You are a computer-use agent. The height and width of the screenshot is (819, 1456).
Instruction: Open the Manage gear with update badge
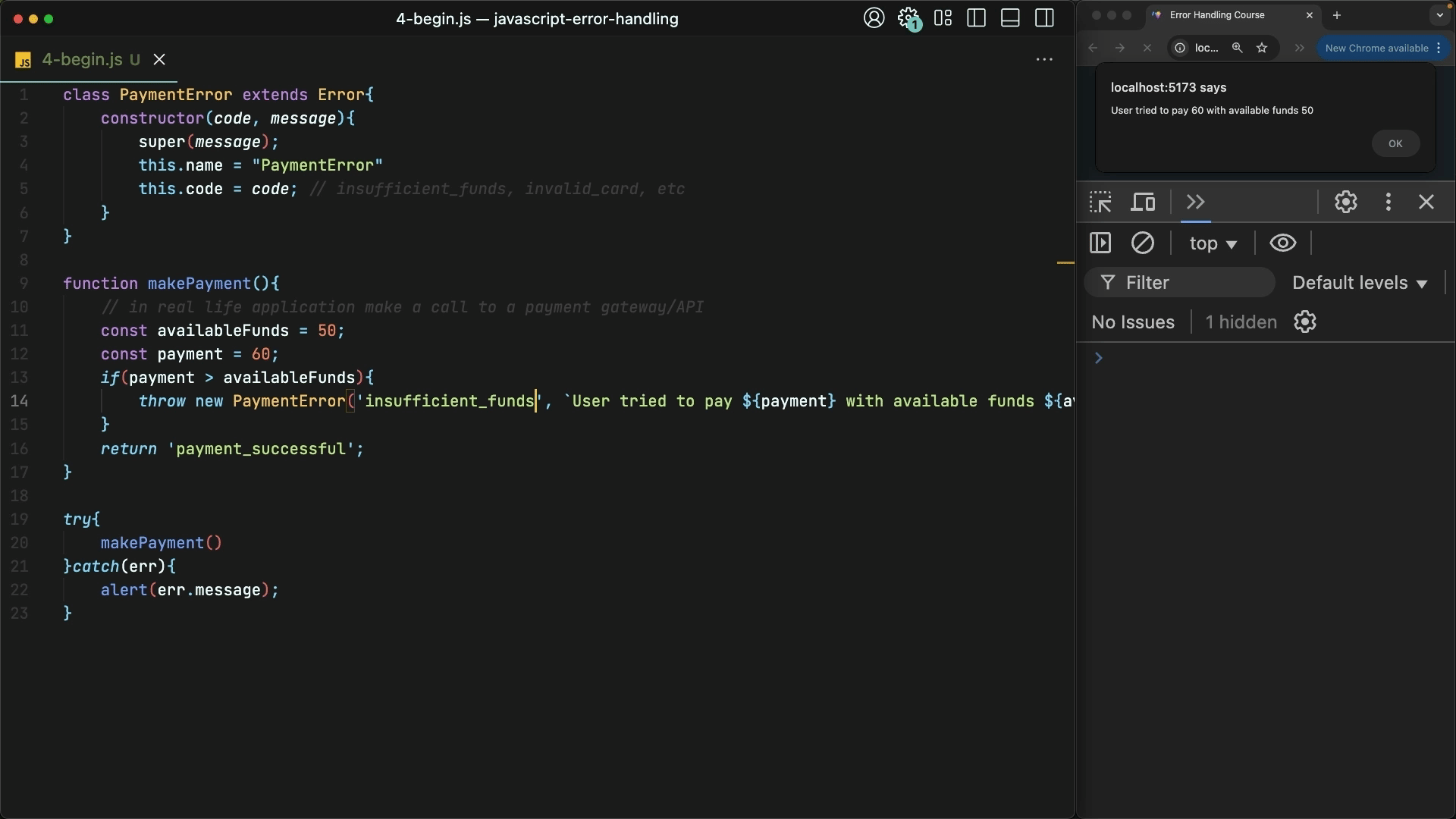click(908, 18)
